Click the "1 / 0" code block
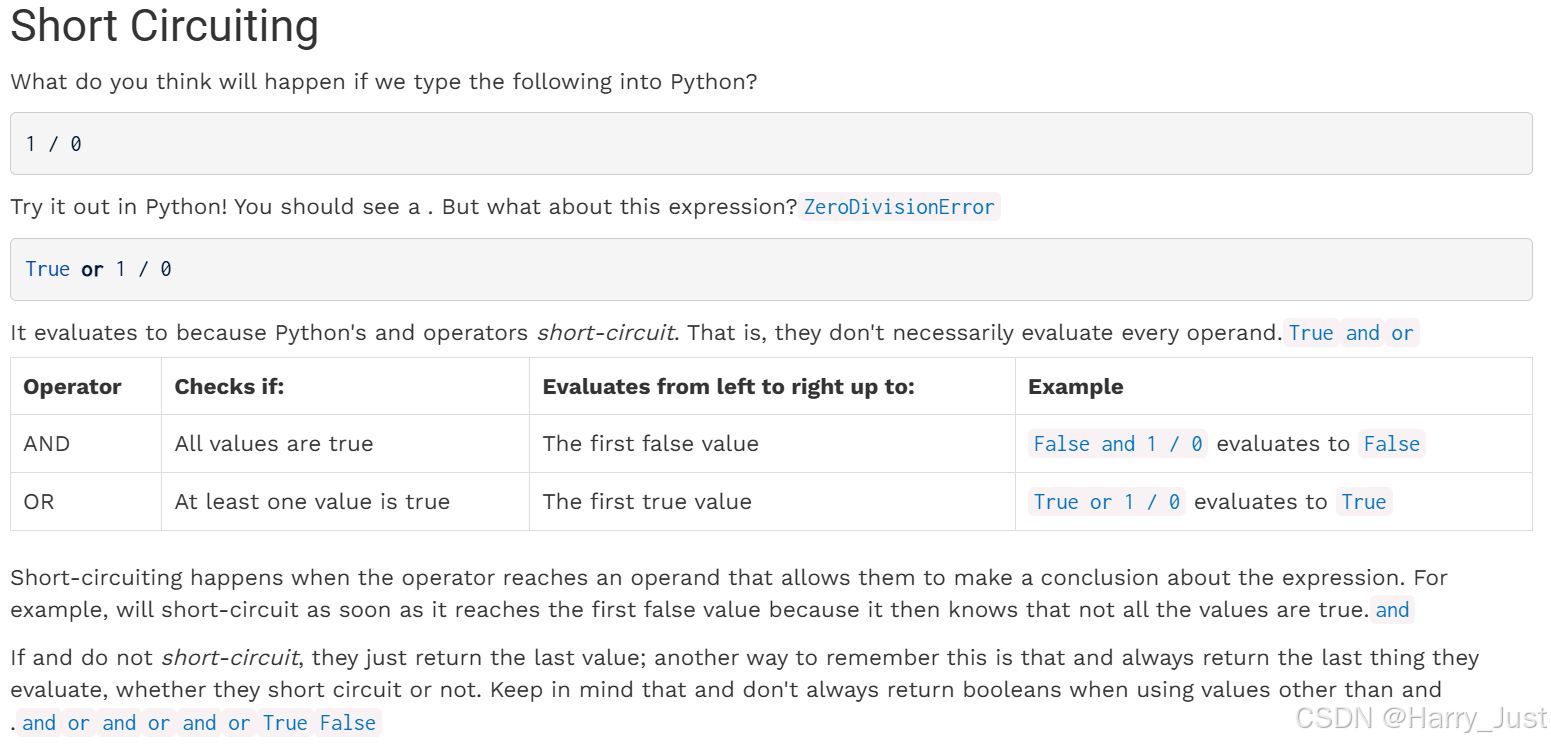This screenshot has width=1551, height=745. coord(770,144)
